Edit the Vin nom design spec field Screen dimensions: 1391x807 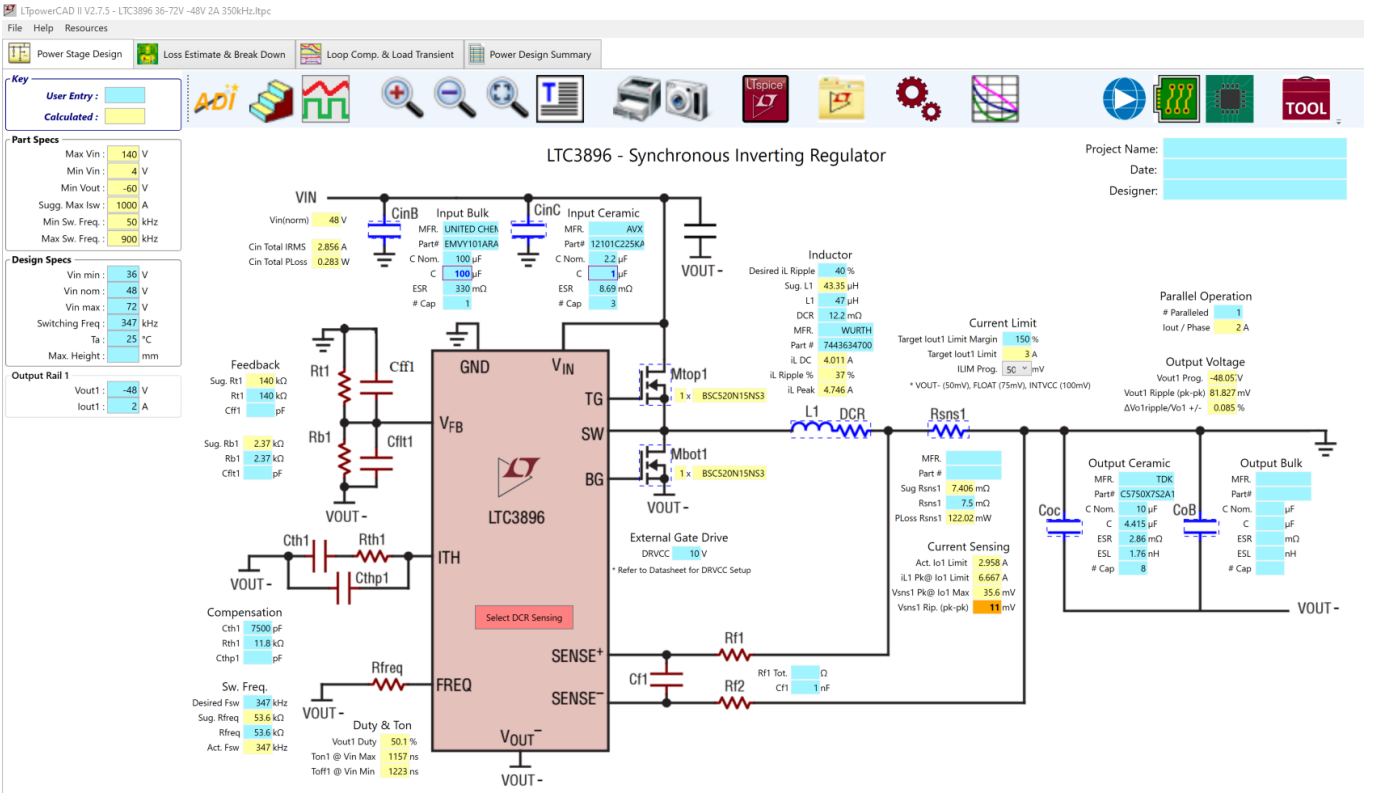(x=122, y=291)
